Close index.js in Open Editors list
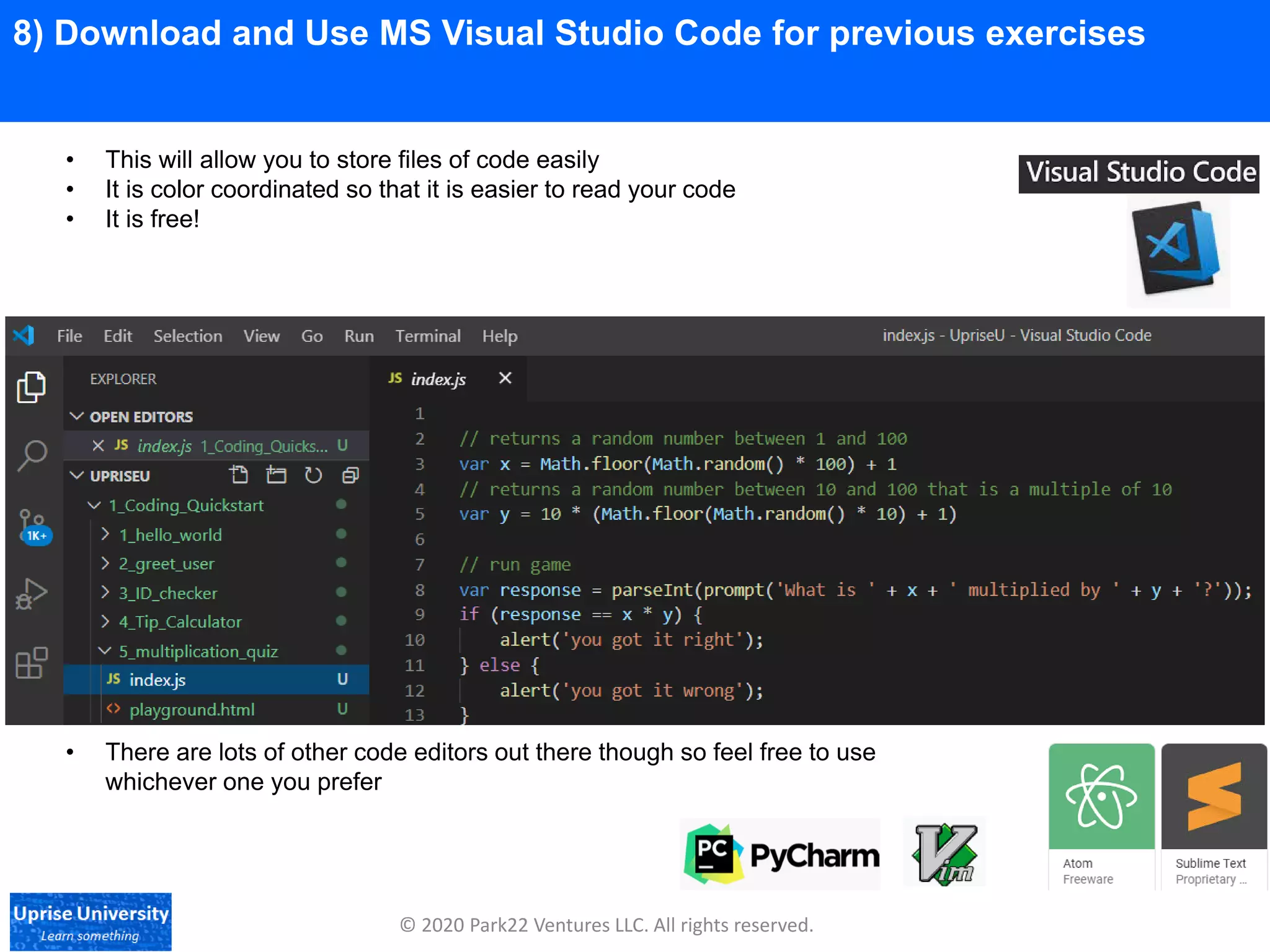 click(x=98, y=446)
